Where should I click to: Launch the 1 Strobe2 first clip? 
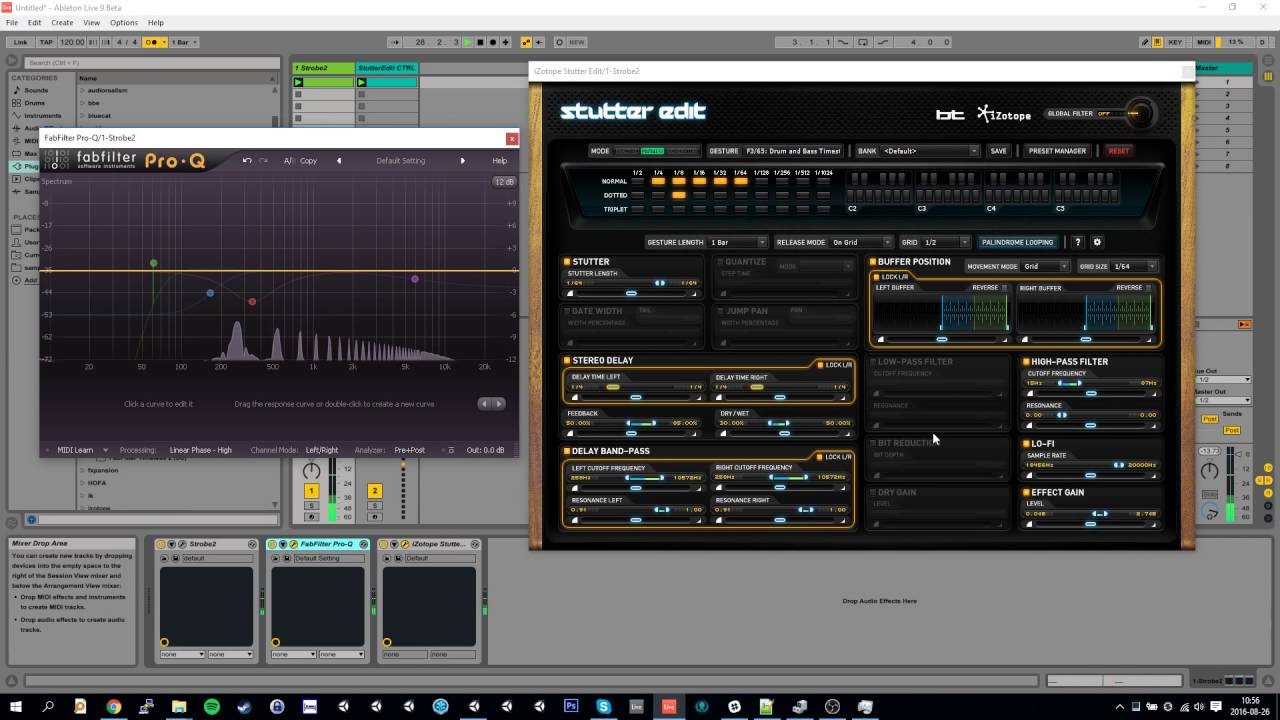(x=298, y=82)
